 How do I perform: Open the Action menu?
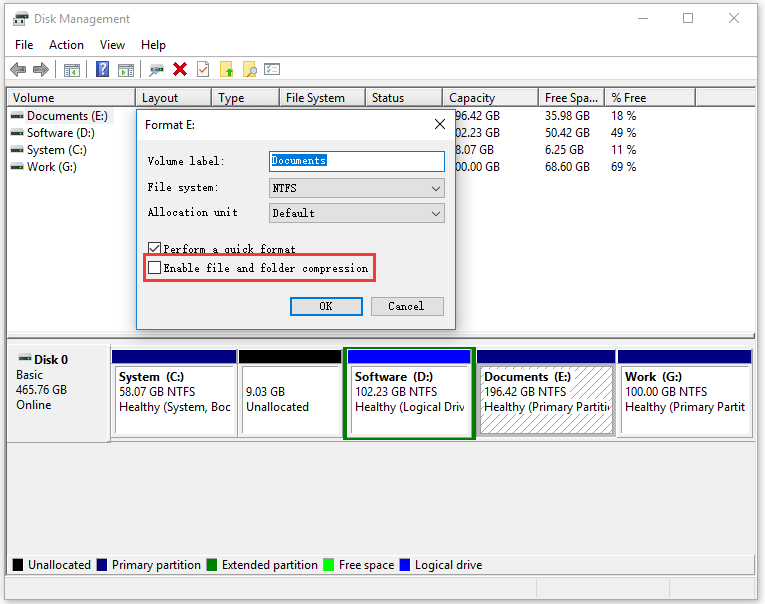click(x=66, y=45)
